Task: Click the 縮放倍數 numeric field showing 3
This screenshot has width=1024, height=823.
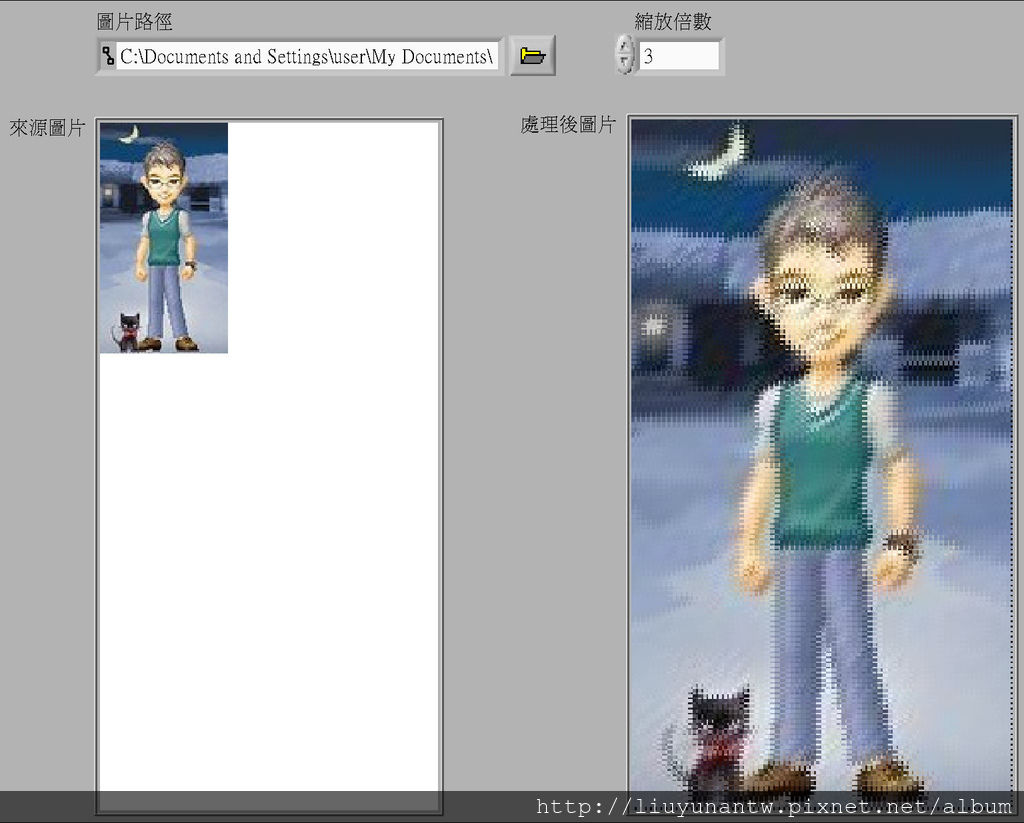Action: coord(679,56)
